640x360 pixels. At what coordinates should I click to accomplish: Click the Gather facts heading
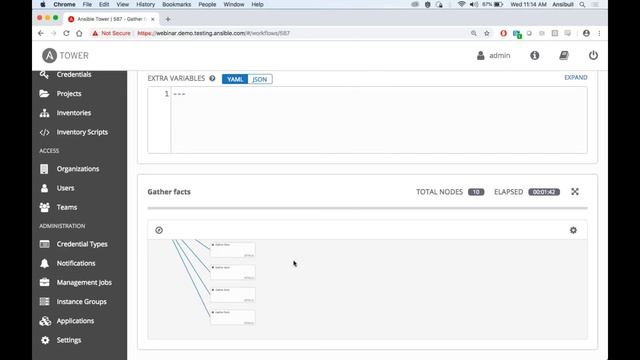169,192
